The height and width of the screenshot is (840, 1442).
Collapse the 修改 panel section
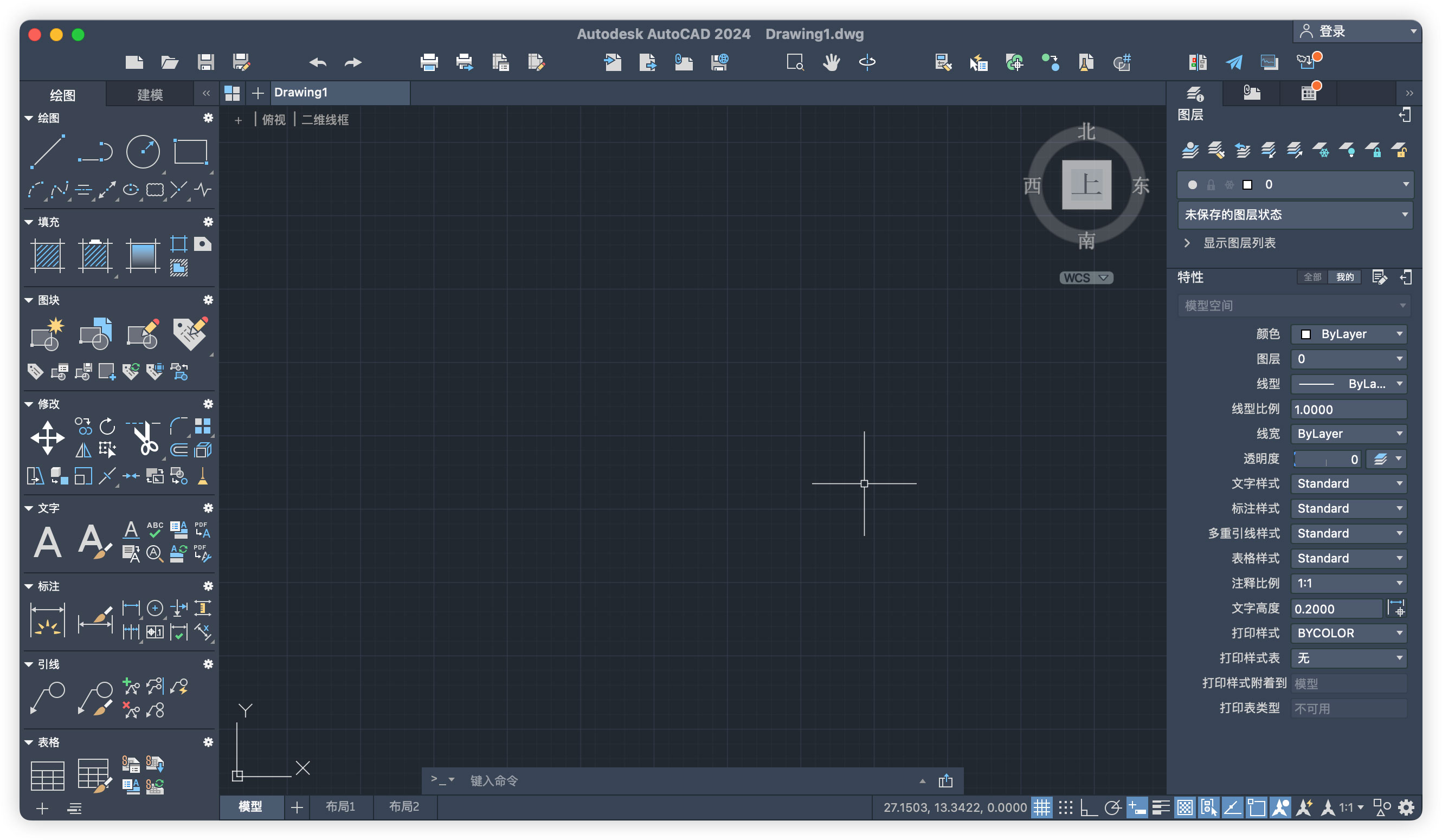click(x=29, y=404)
